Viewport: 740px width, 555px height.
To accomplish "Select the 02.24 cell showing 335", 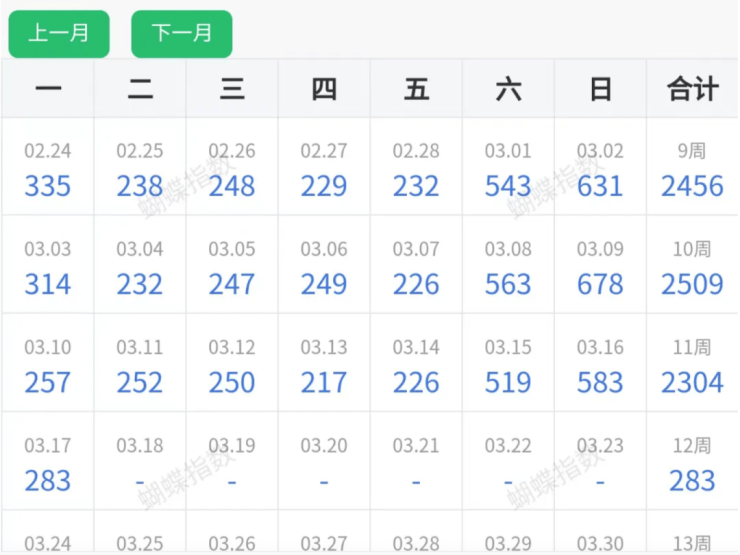I will coord(48,170).
